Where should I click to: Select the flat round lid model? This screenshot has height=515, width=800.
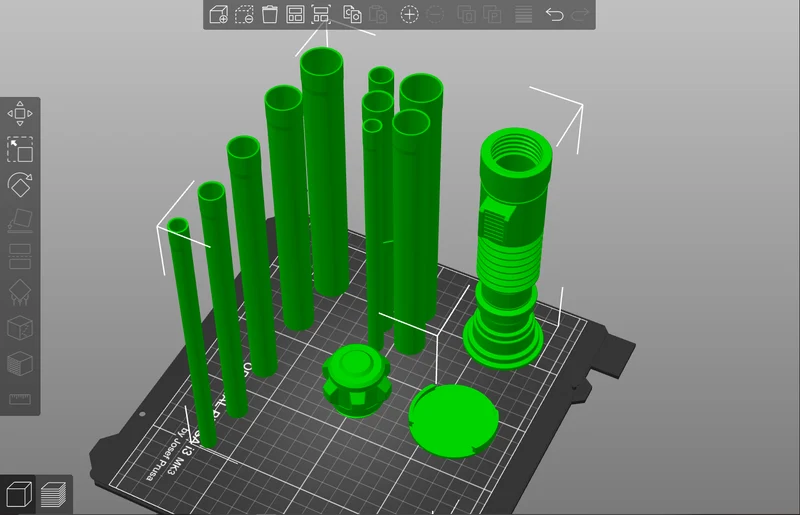point(453,421)
